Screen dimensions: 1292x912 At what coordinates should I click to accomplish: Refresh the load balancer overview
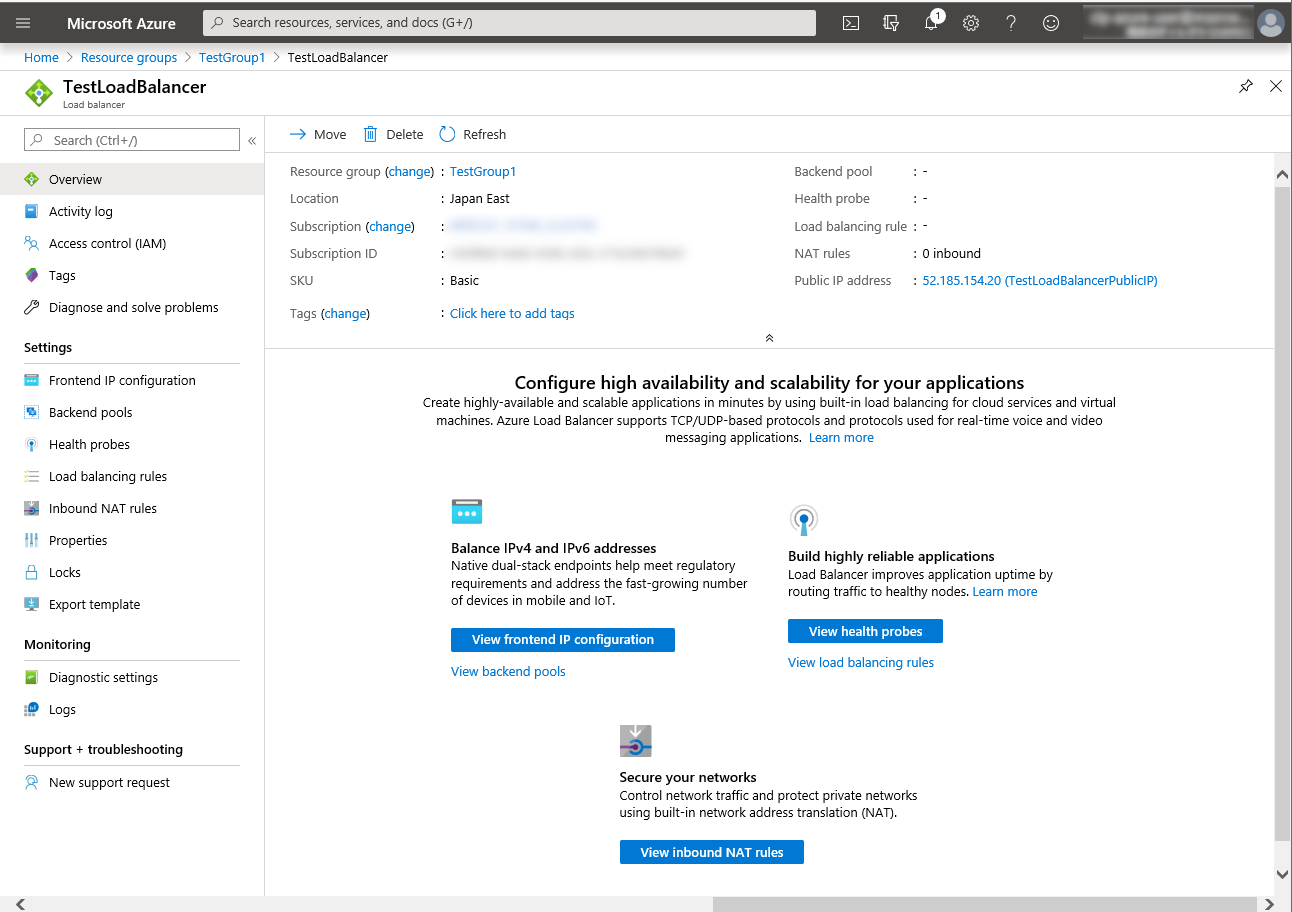click(473, 135)
